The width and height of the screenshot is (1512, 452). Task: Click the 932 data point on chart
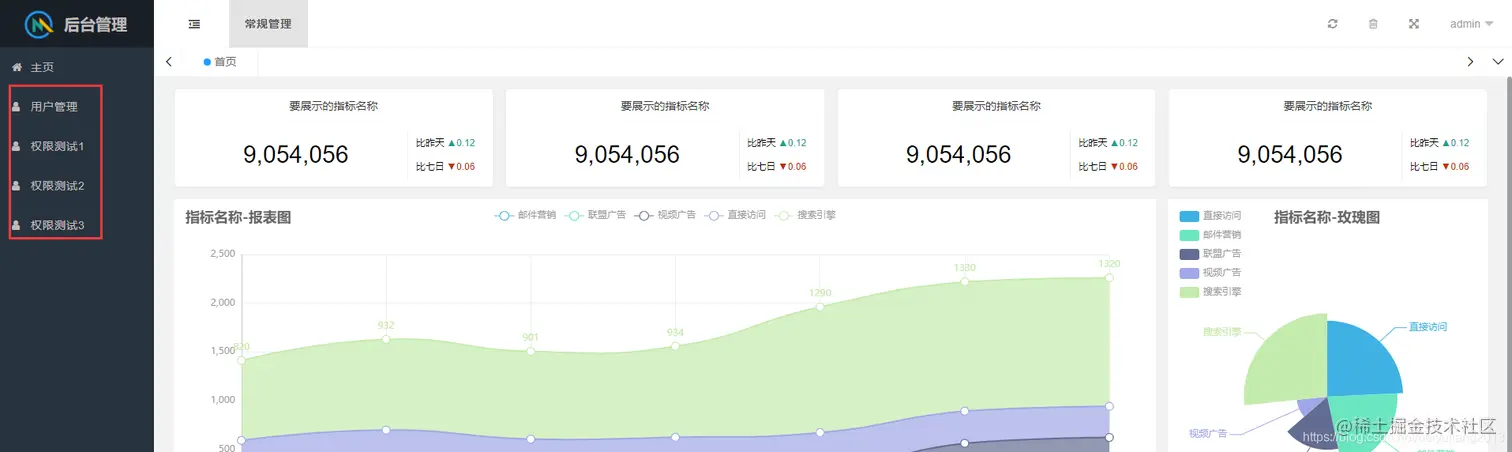[x=386, y=339]
